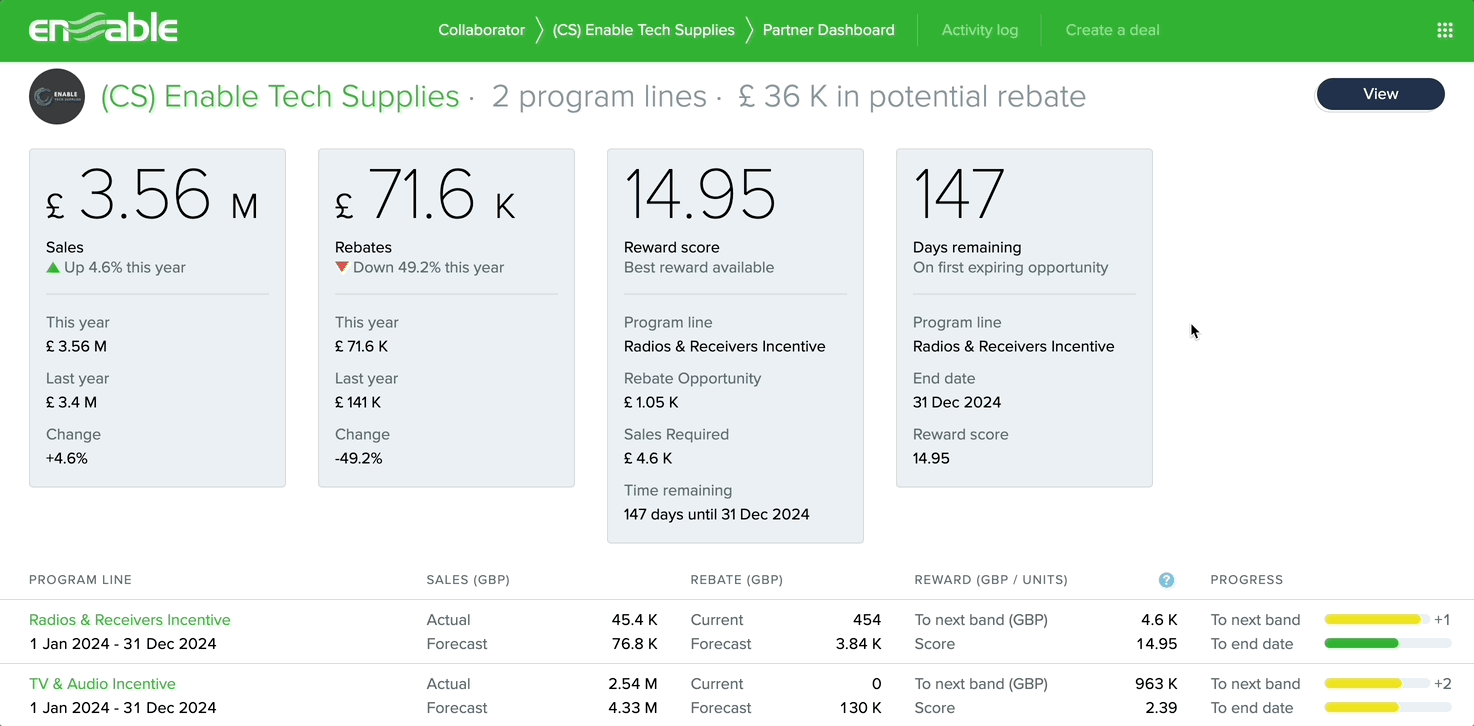1474x726 pixels.
Task: Click the '2 program lines' header text
Action: pyautogui.click(x=599, y=96)
